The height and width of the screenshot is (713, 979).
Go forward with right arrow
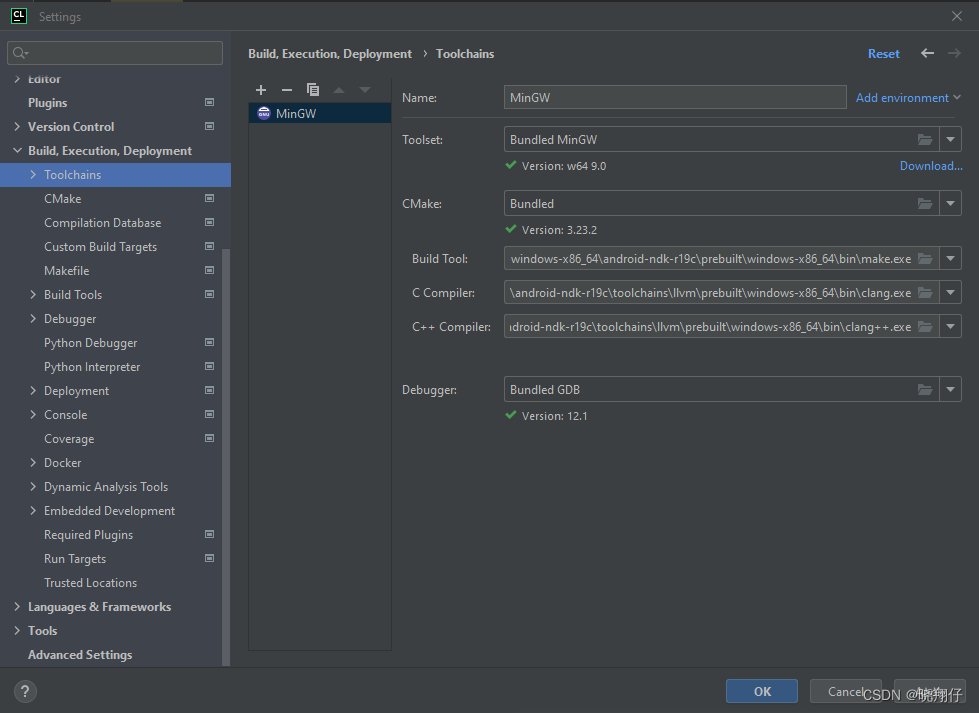click(x=954, y=54)
